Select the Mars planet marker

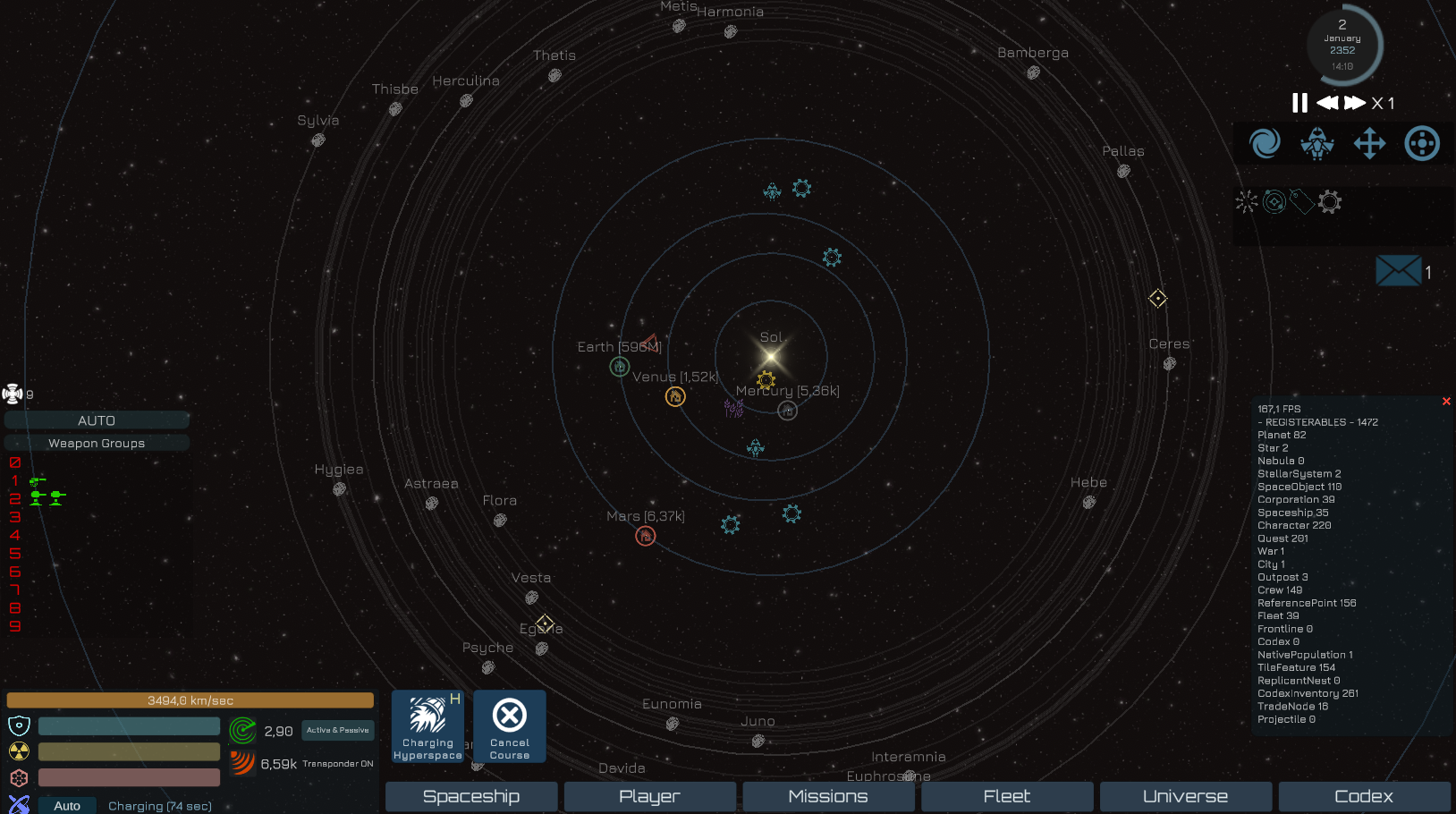(645, 536)
